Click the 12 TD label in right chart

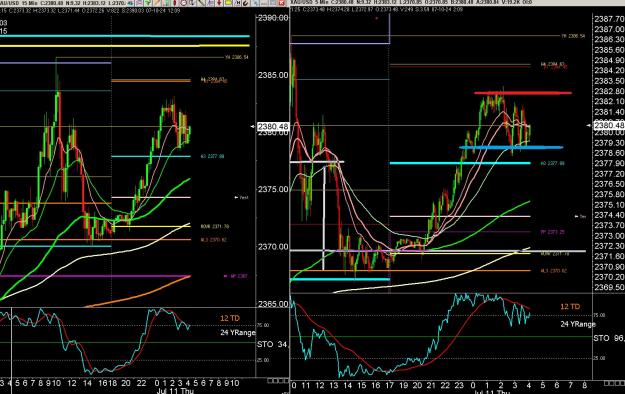570,306
